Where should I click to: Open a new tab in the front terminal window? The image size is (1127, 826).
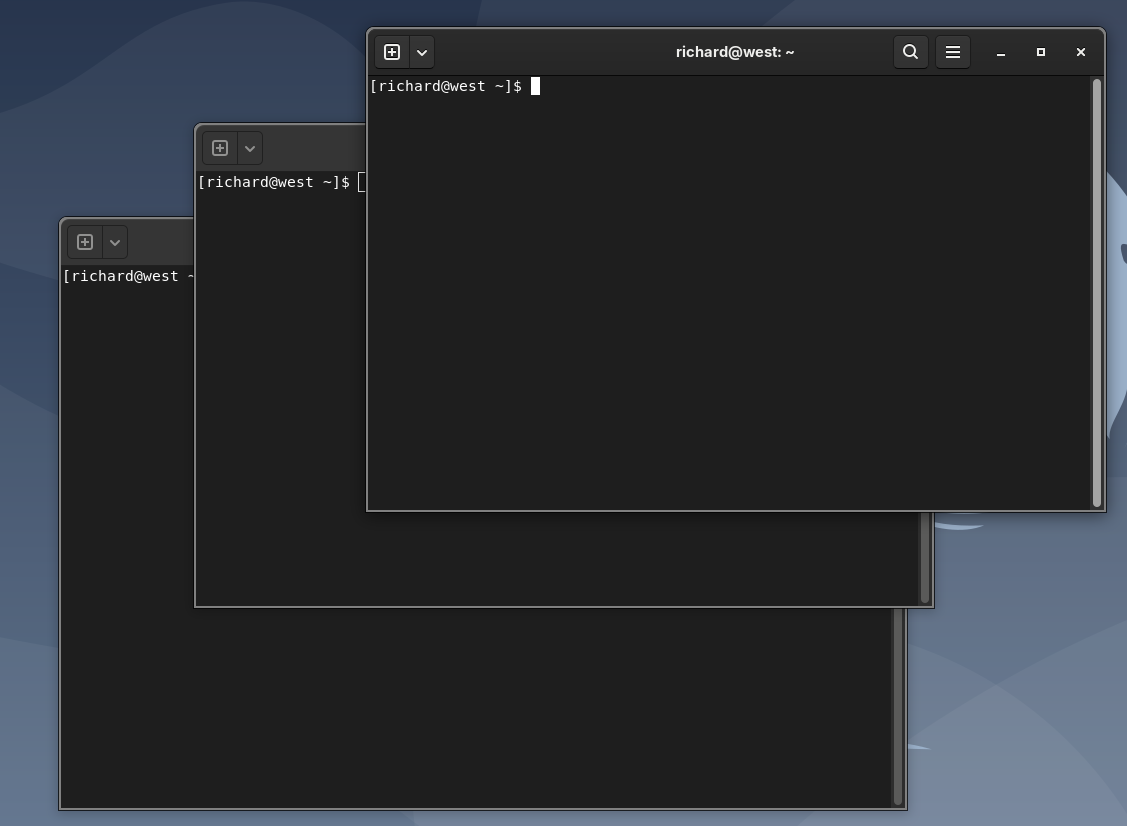coord(392,52)
